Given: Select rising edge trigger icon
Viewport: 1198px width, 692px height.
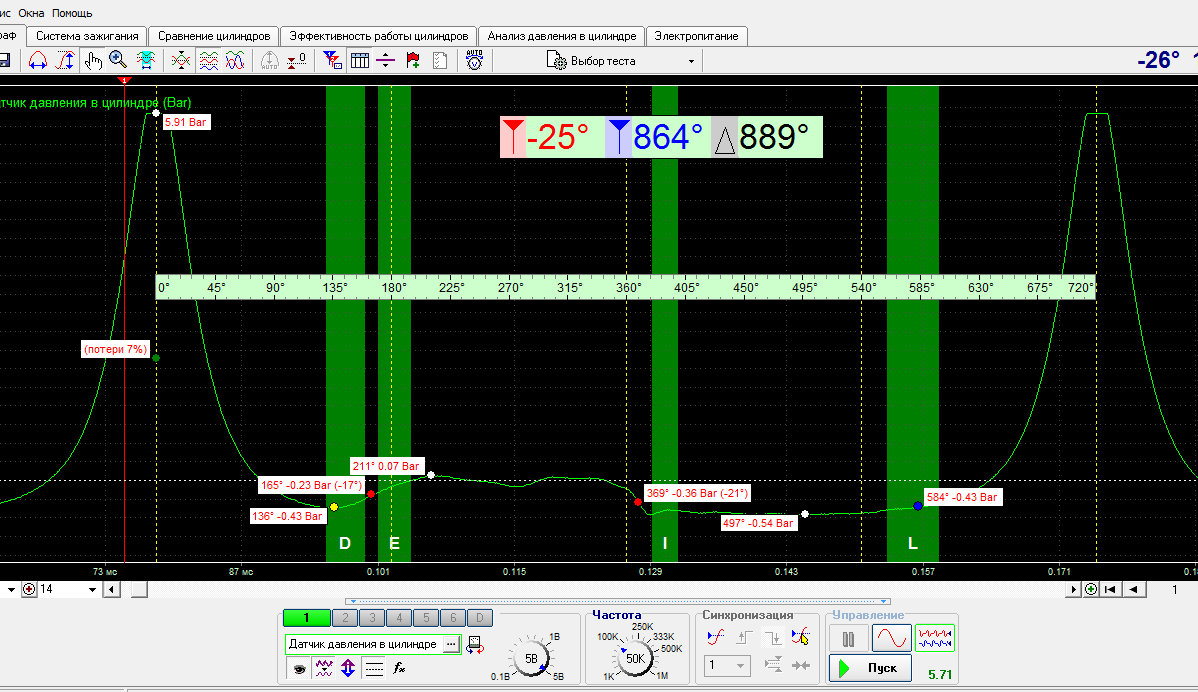Looking at the screenshot, I should pyautogui.click(x=744, y=636).
